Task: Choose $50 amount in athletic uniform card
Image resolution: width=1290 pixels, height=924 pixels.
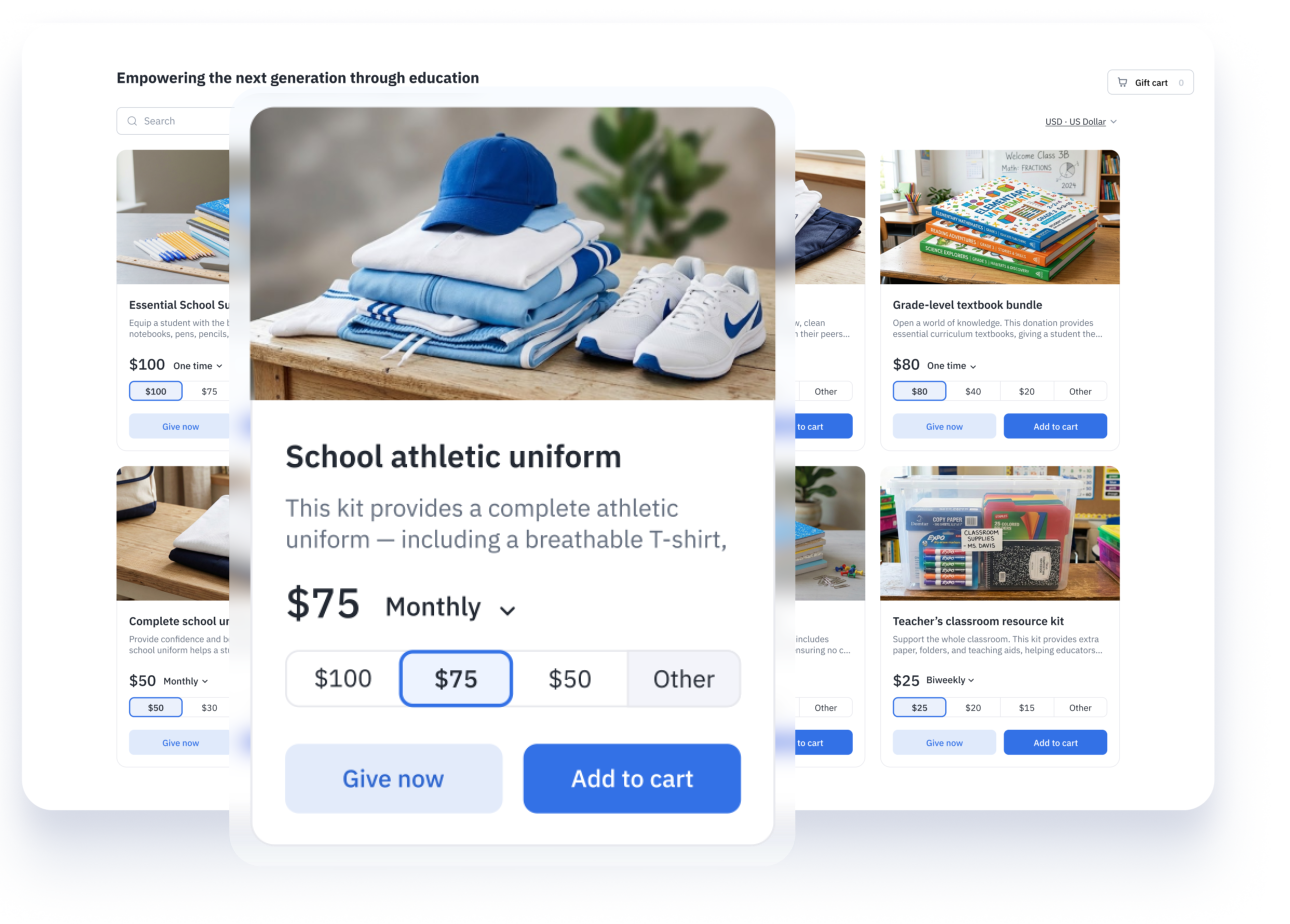Action: click(570, 679)
